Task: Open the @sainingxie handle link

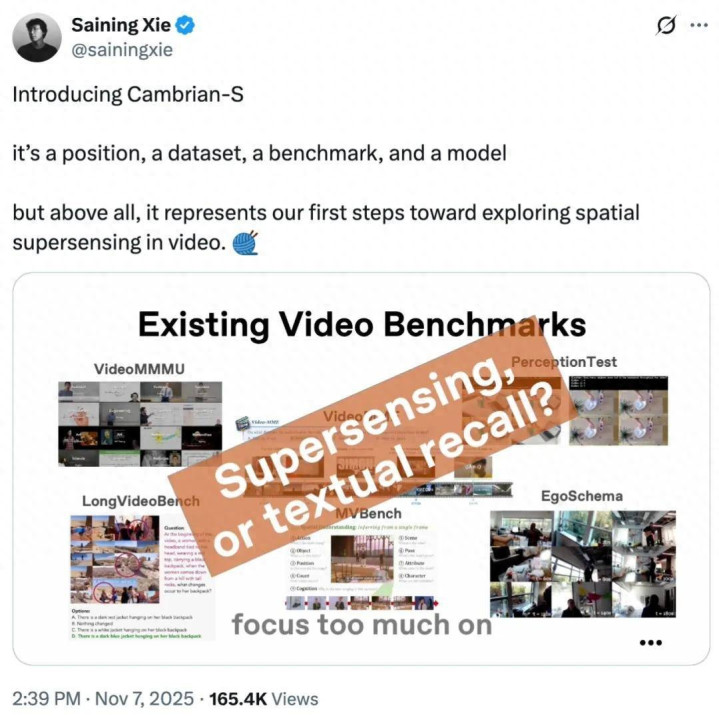Action: tap(122, 50)
